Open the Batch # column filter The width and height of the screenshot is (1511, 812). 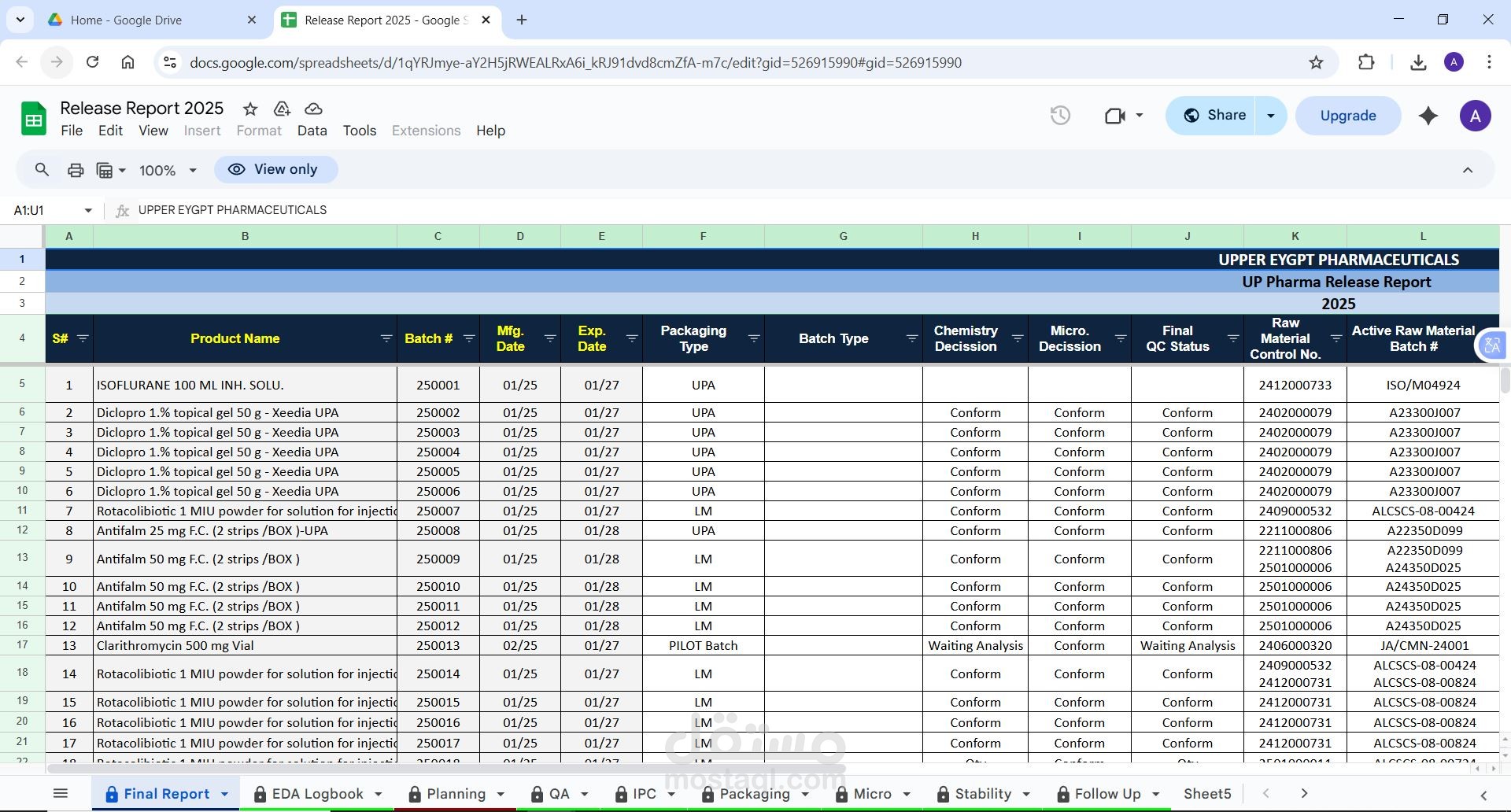tap(469, 338)
